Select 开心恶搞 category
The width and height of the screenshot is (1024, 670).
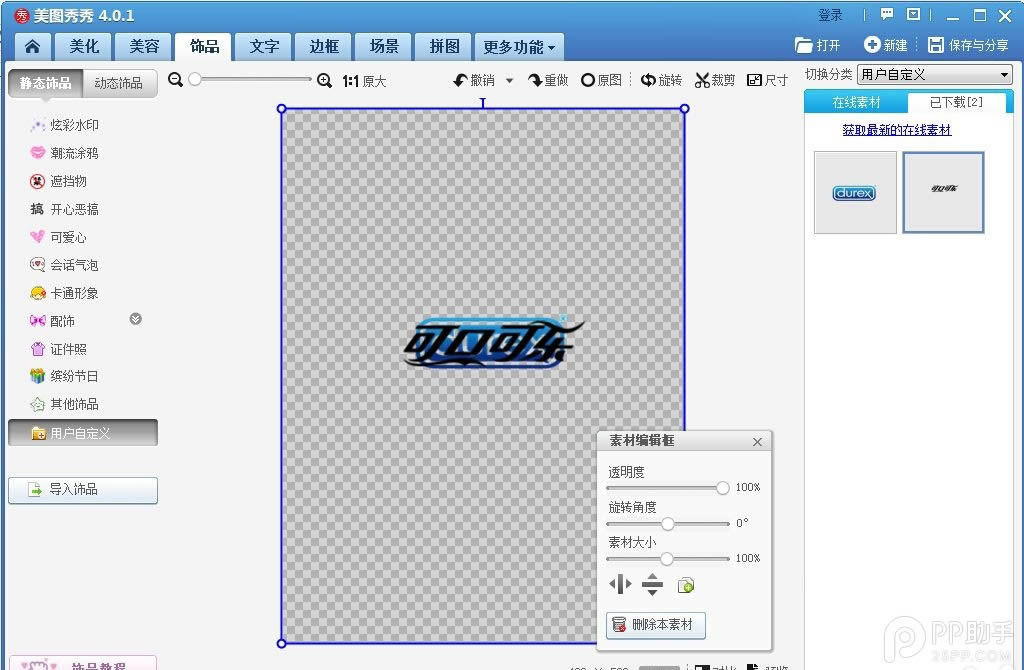click(x=65, y=209)
